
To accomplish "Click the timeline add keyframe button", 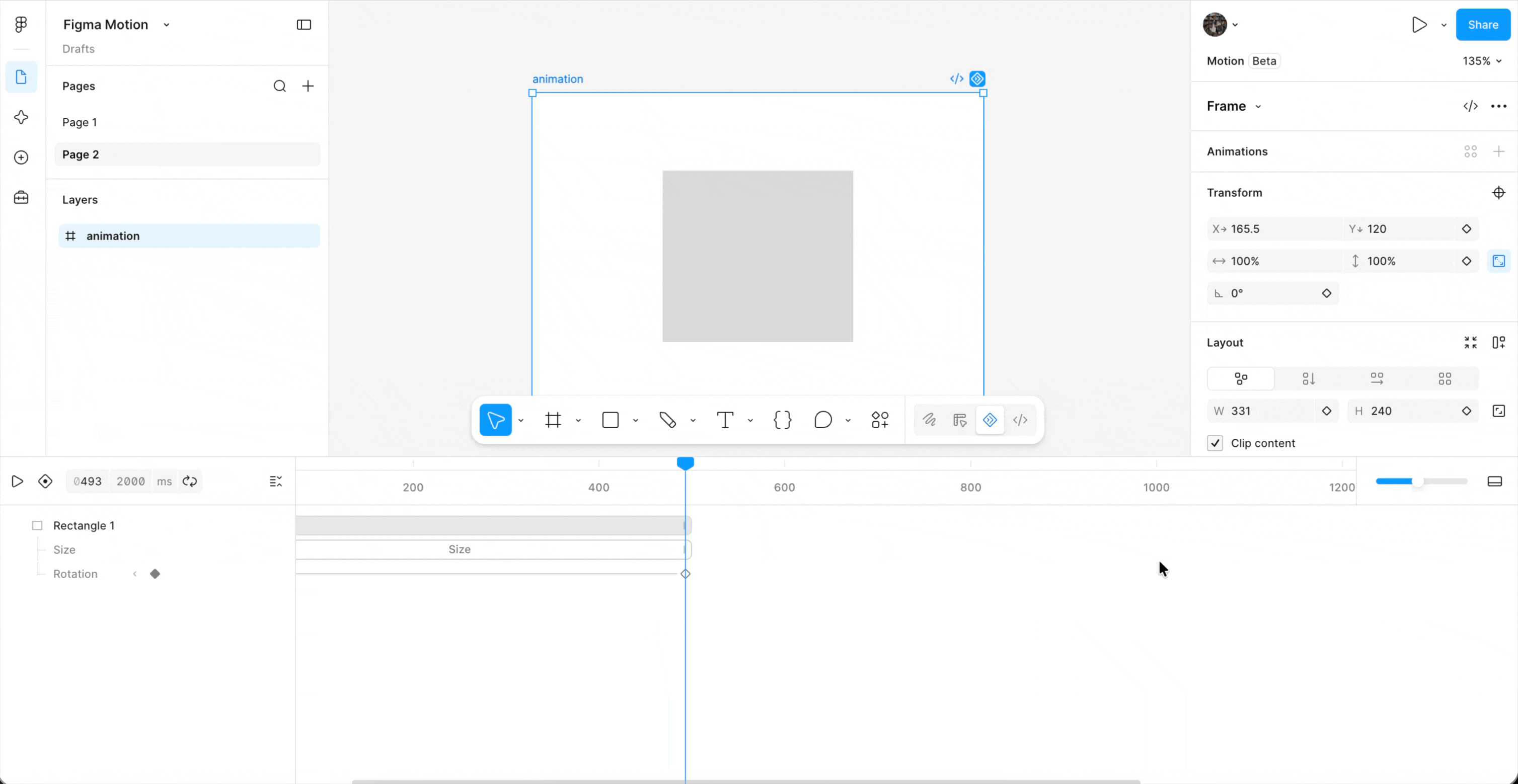I will (45, 481).
